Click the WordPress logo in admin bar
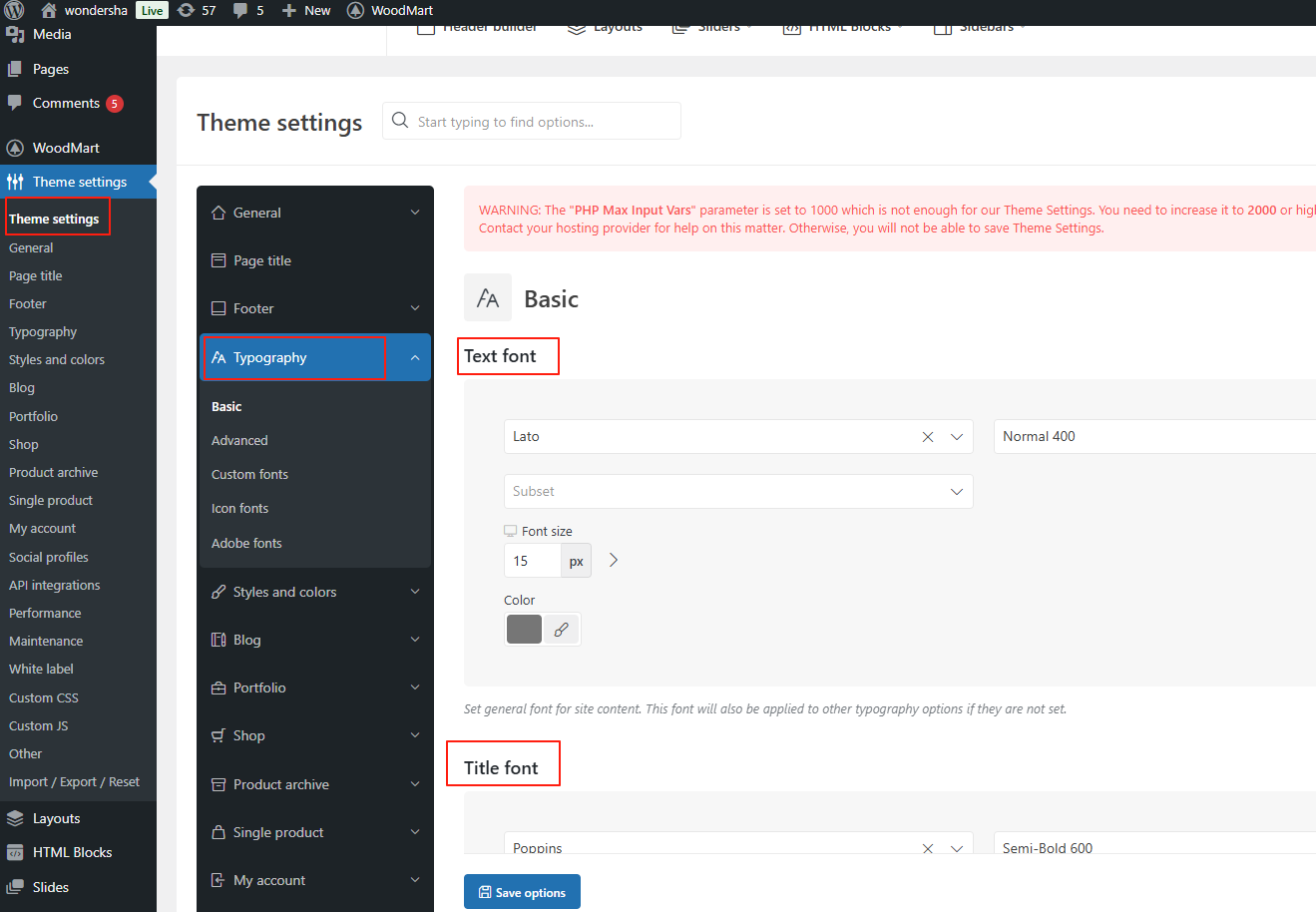 [x=14, y=11]
